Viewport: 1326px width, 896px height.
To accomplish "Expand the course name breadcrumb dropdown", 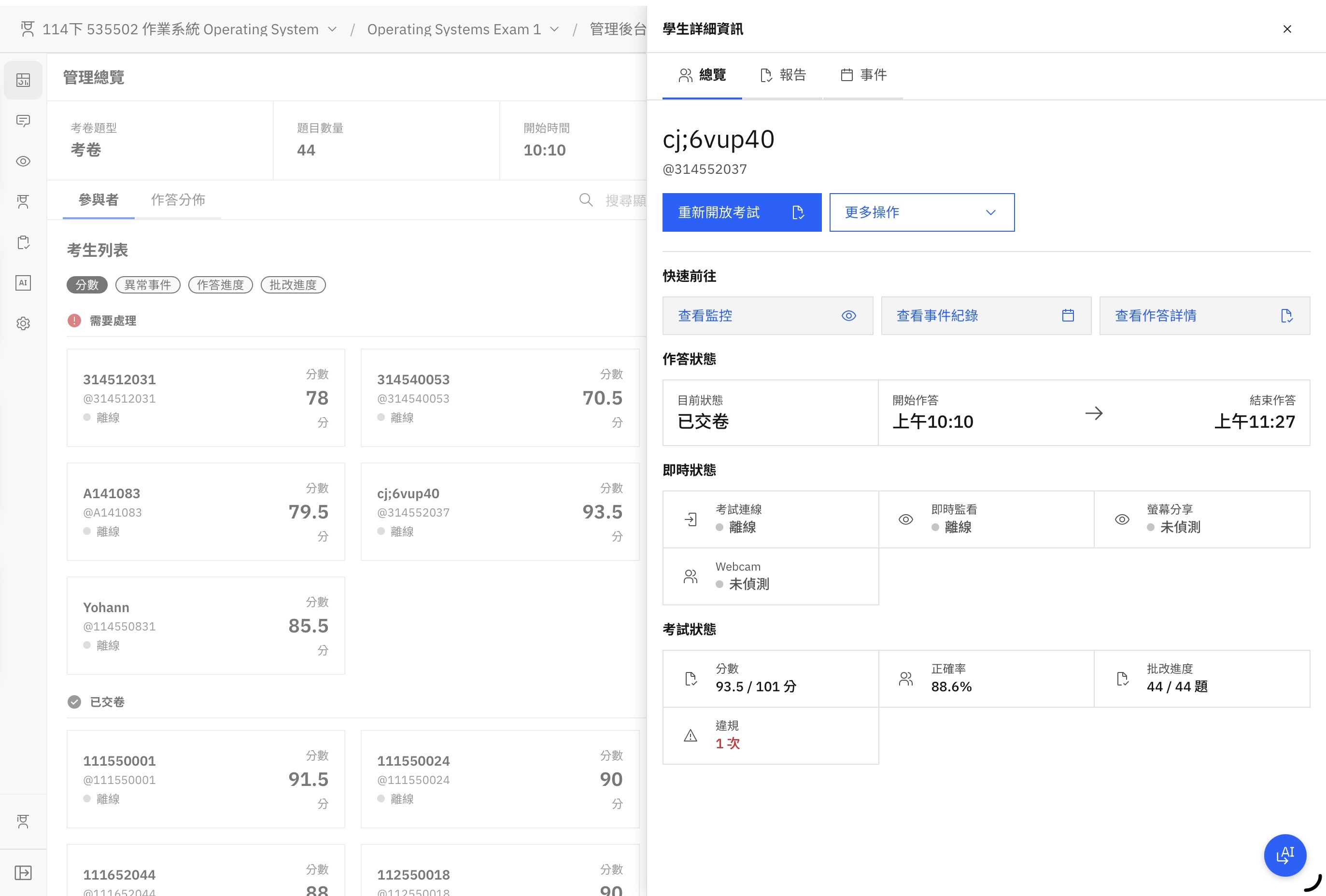I will [x=332, y=29].
